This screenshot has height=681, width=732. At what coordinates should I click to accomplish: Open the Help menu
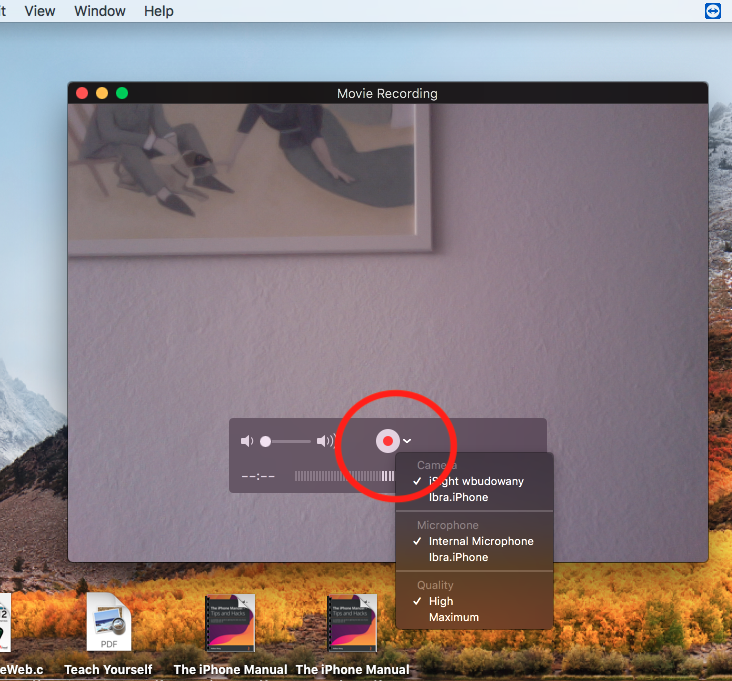(158, 11)
